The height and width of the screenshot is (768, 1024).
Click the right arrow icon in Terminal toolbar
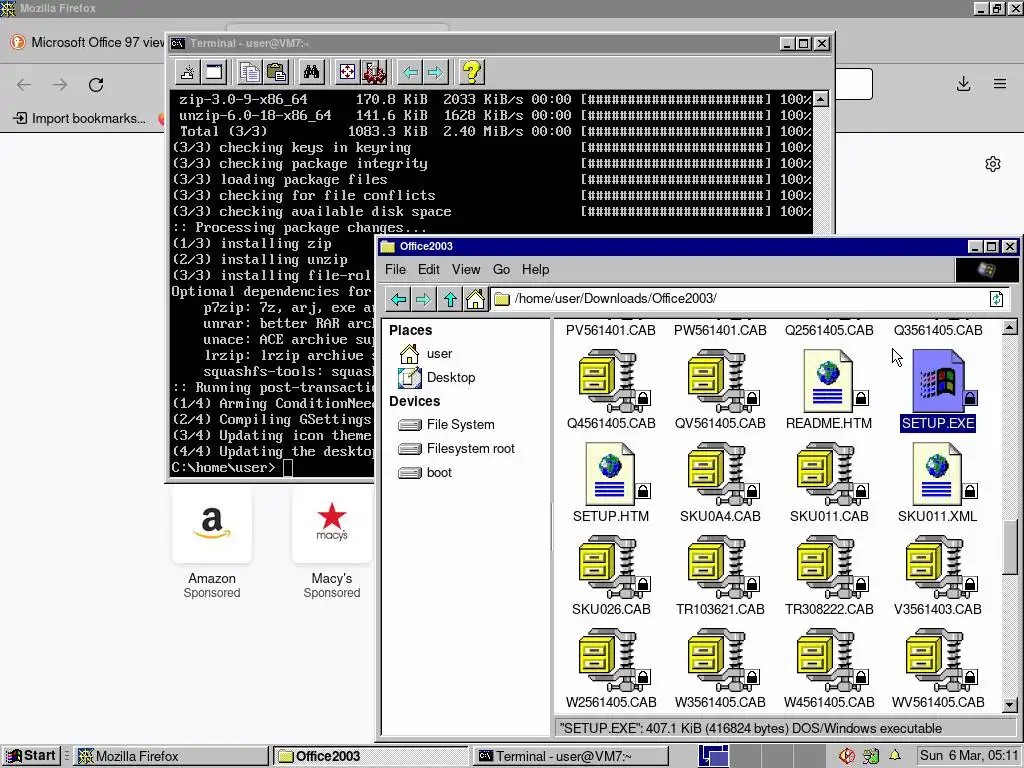click(x=435, y=72)
